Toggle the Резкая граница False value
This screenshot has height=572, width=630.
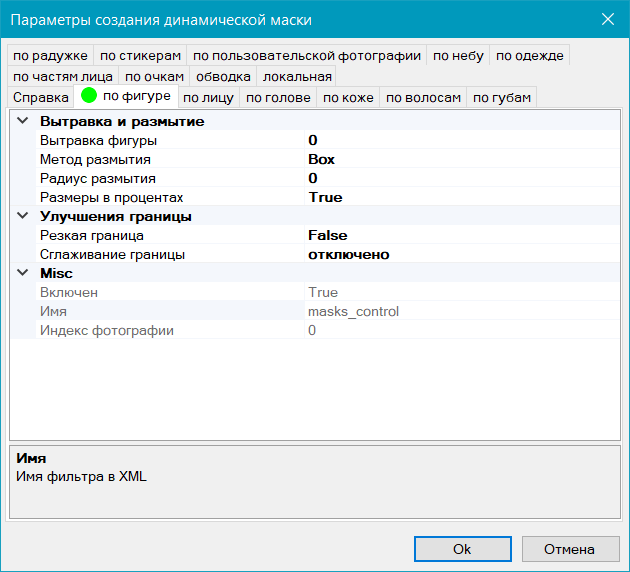pyautogui.click(x=327, y=236)
